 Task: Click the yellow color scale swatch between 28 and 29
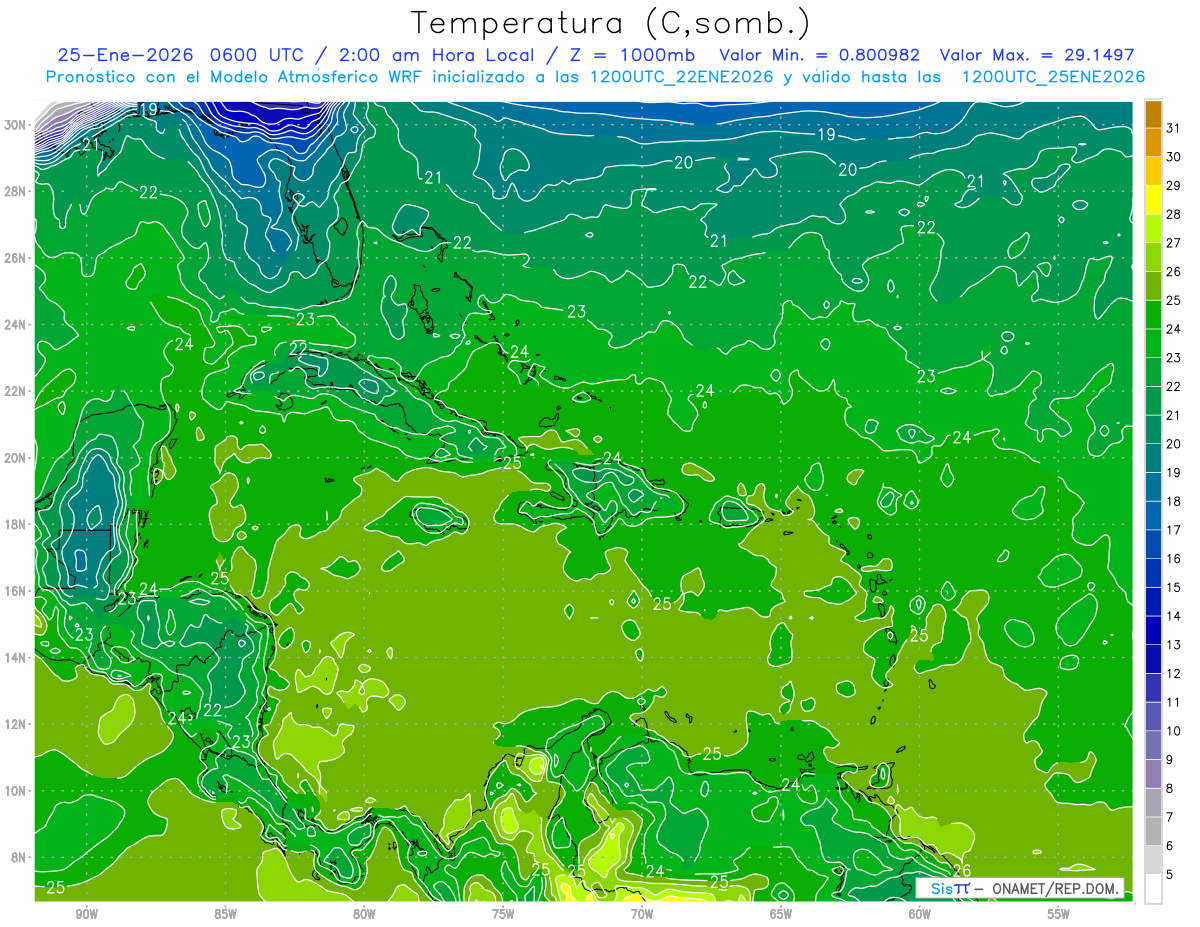coord(1153,200)
